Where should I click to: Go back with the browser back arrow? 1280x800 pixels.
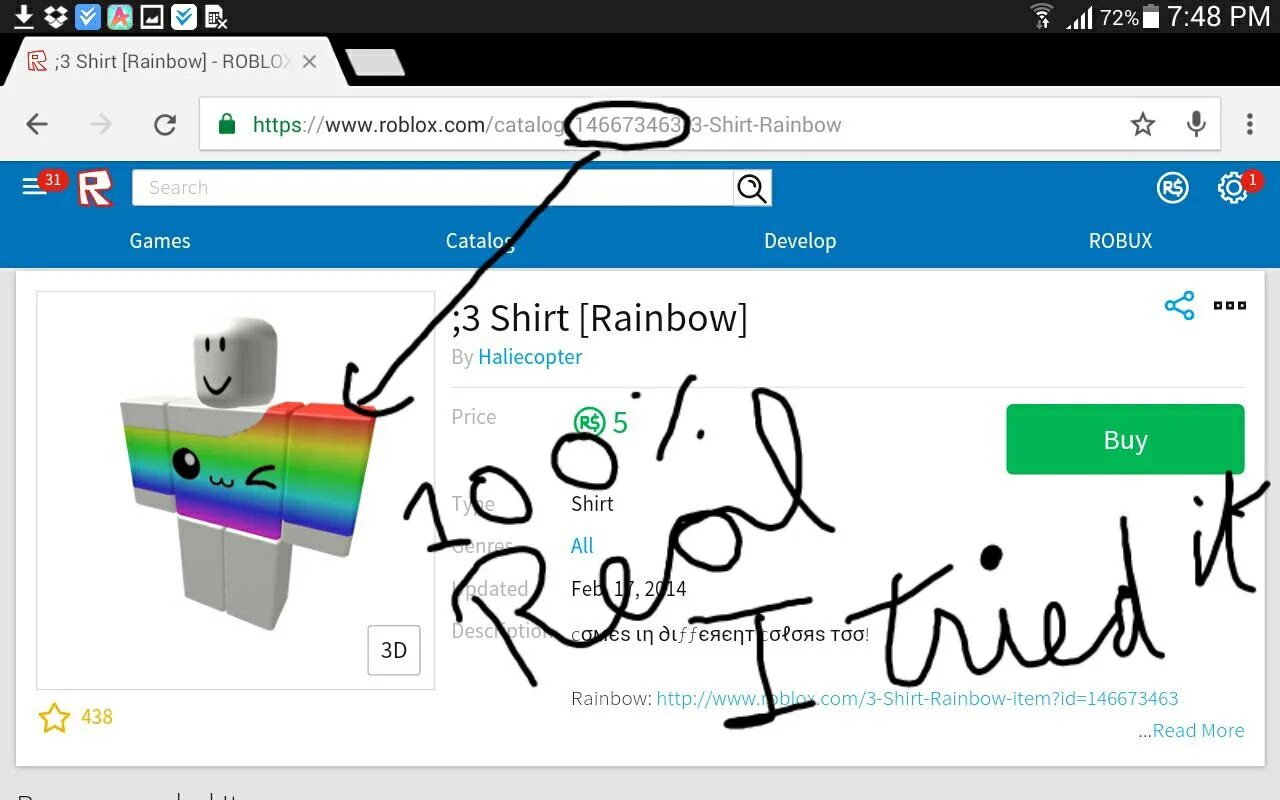[x=37, y=124]
